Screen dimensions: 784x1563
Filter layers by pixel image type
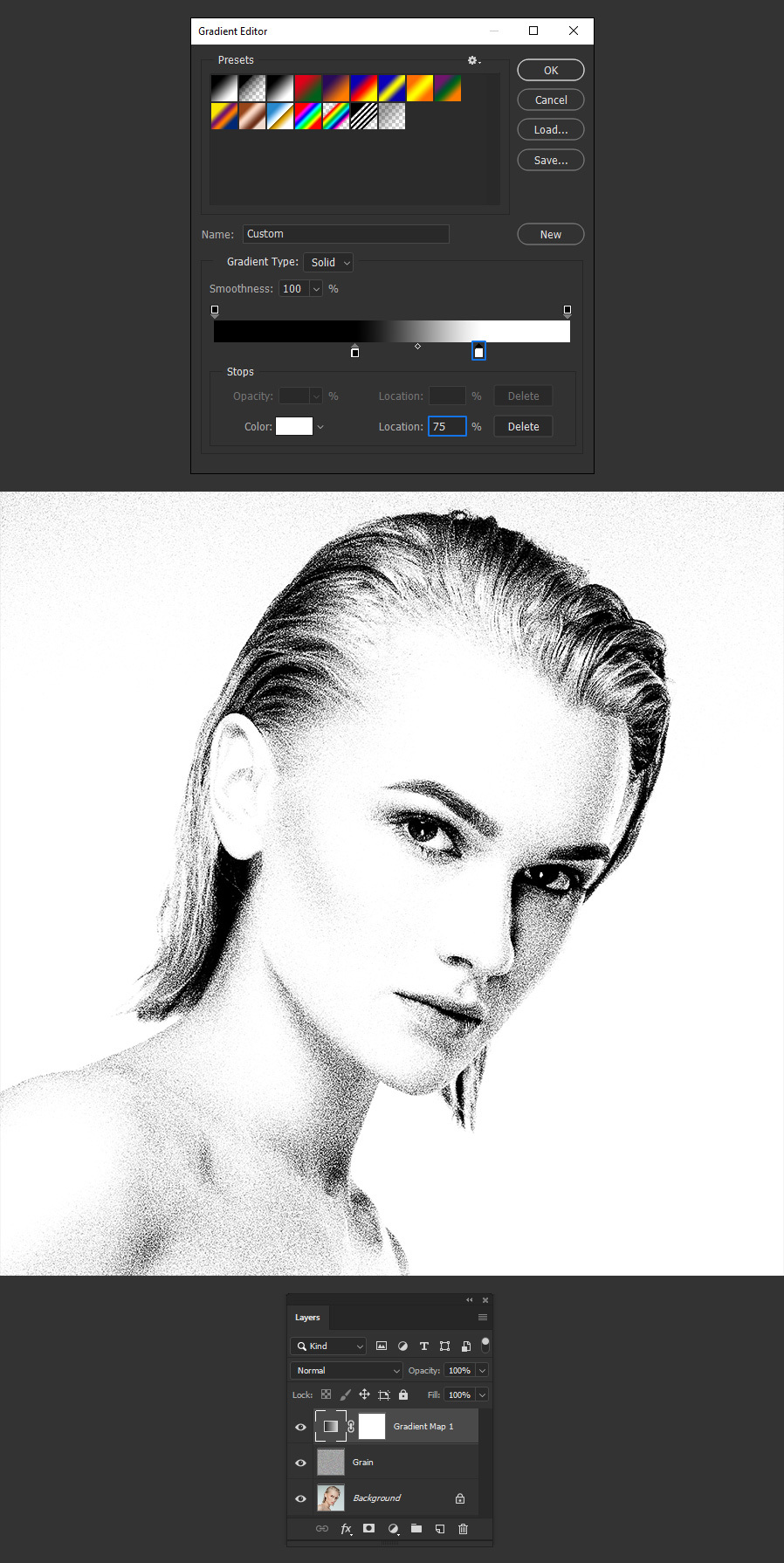tap(382, 1346)
